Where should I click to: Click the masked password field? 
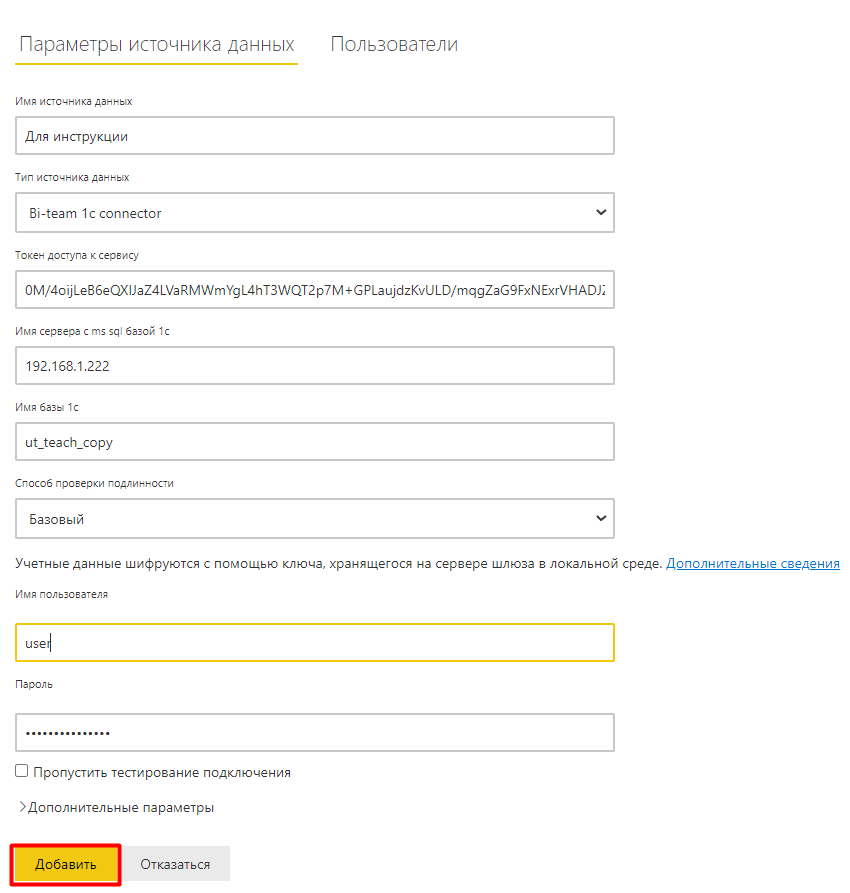(315, 732)
